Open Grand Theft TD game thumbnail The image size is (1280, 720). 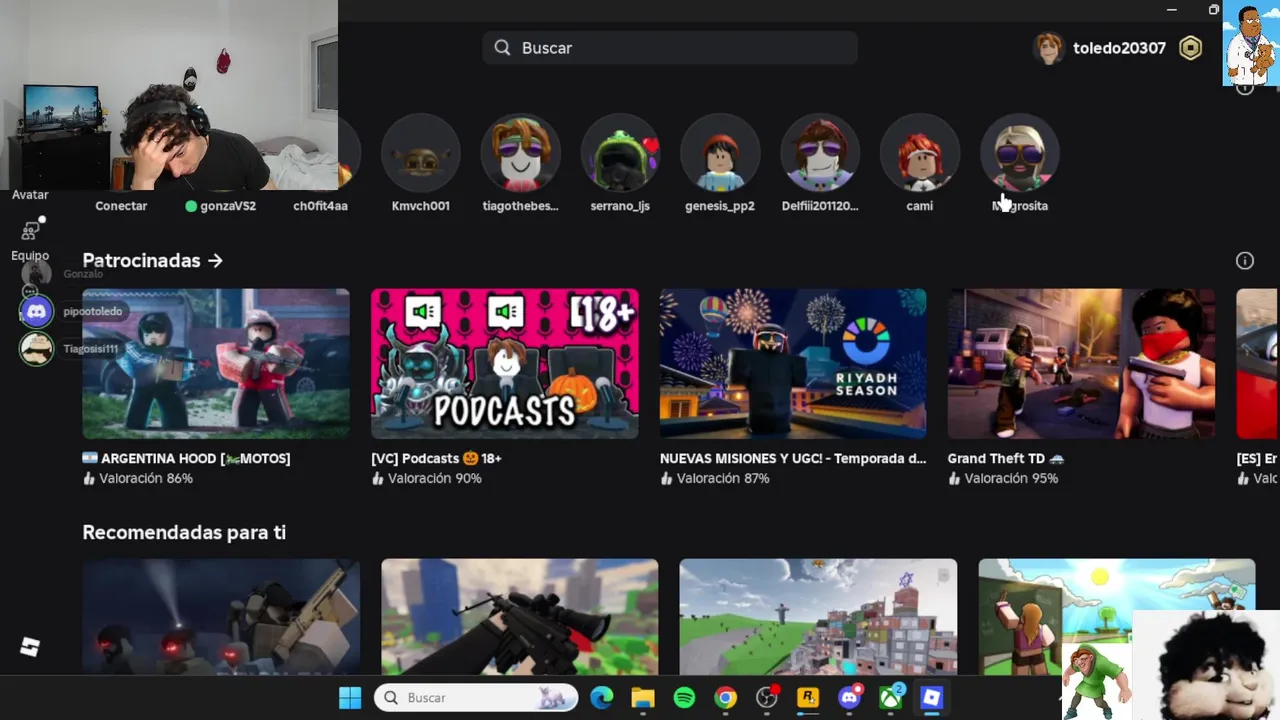point(1081,364)
